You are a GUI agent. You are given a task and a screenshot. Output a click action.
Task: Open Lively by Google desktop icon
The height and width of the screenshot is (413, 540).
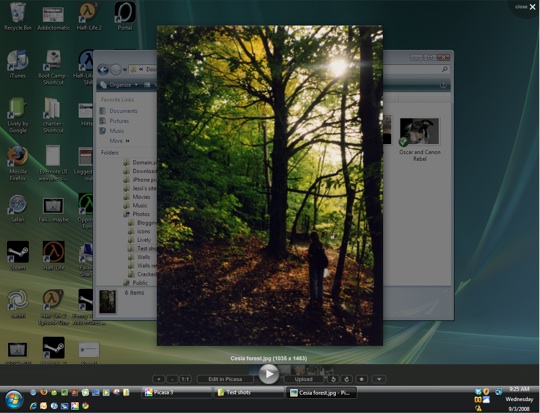[x=18, y=115]
